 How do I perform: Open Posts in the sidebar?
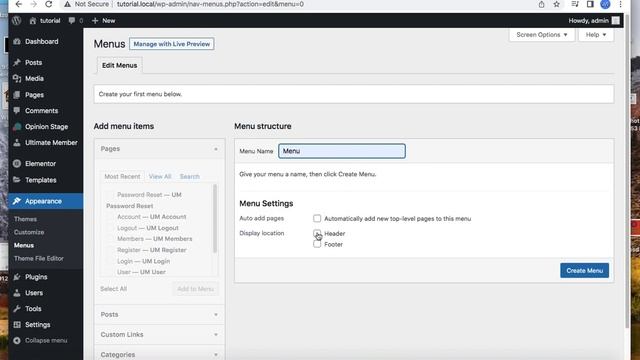click(33, 62)
